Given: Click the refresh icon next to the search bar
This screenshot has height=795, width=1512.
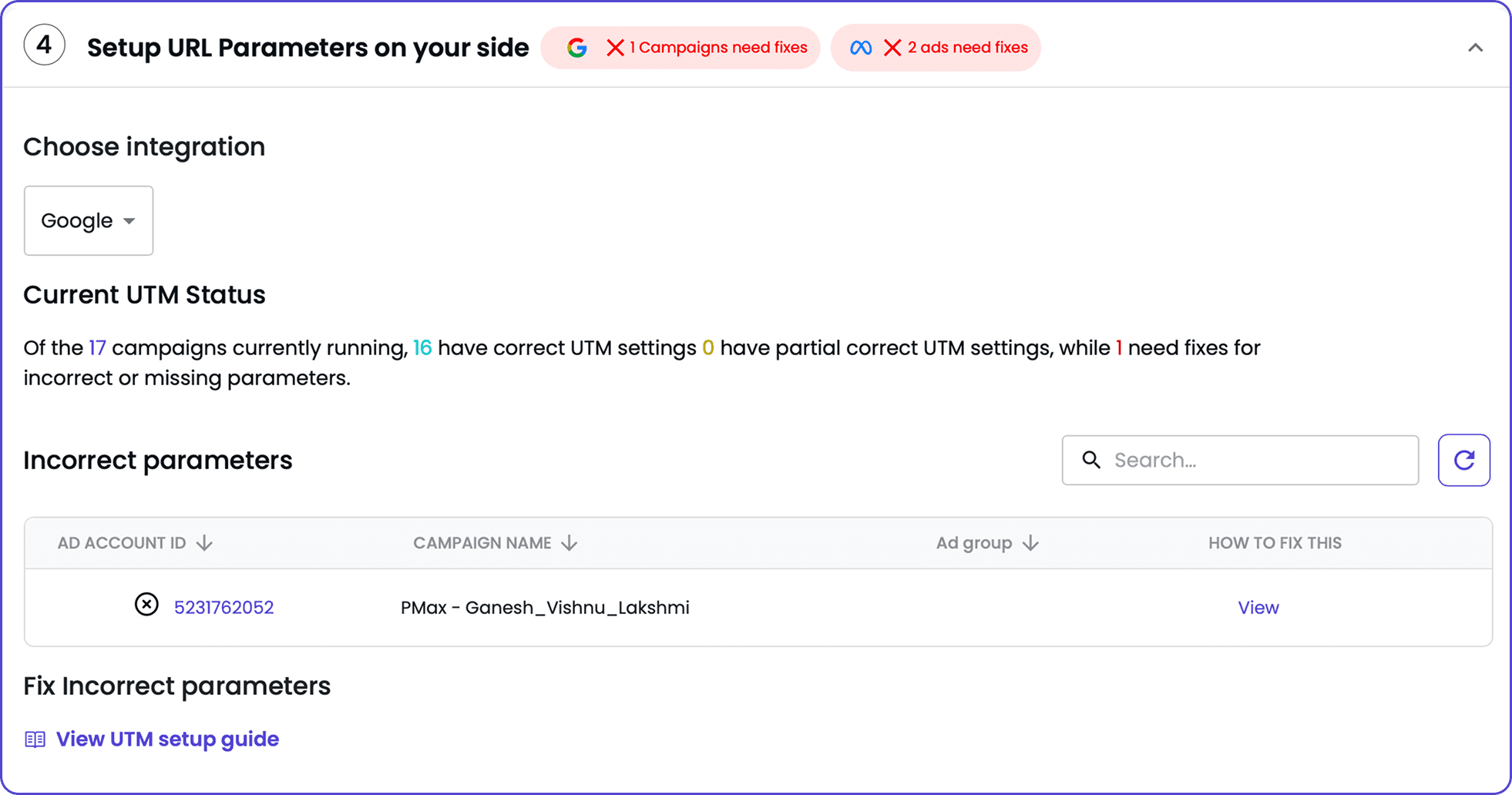Looking at the screenshot, I should click(x=1463, y=460).
